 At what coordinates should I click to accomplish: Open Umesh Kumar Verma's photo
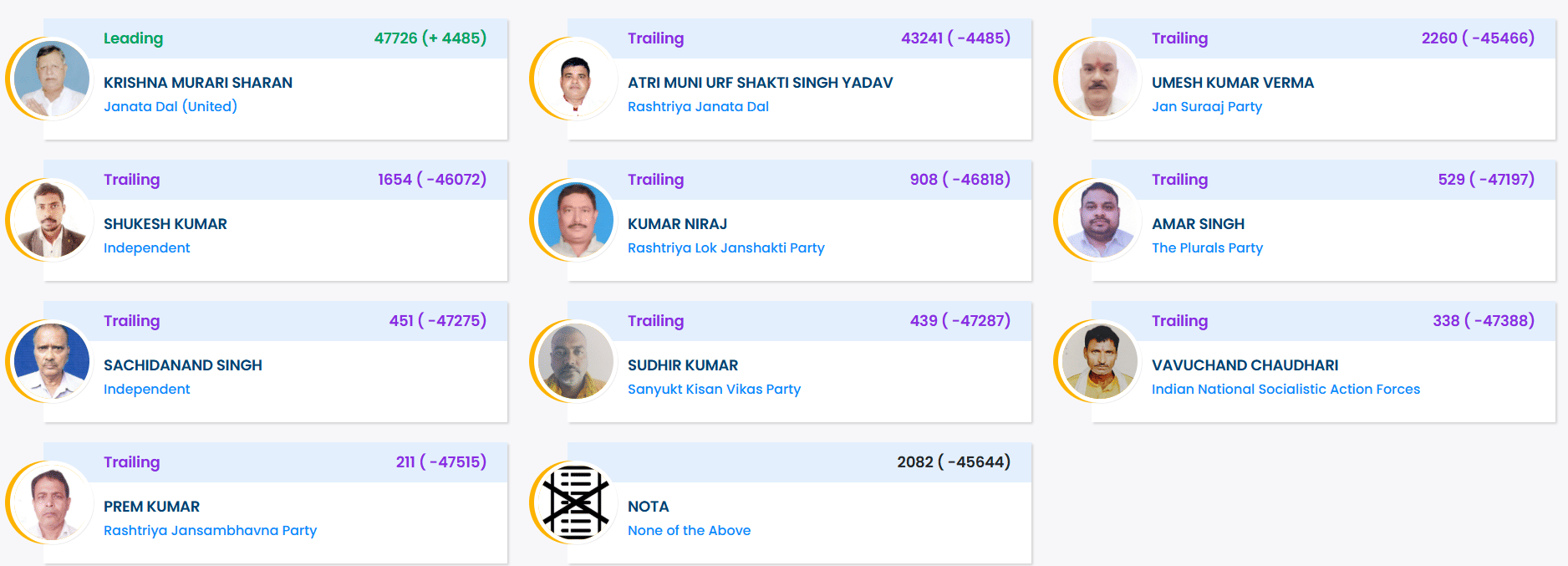[x=1100, y=79]
